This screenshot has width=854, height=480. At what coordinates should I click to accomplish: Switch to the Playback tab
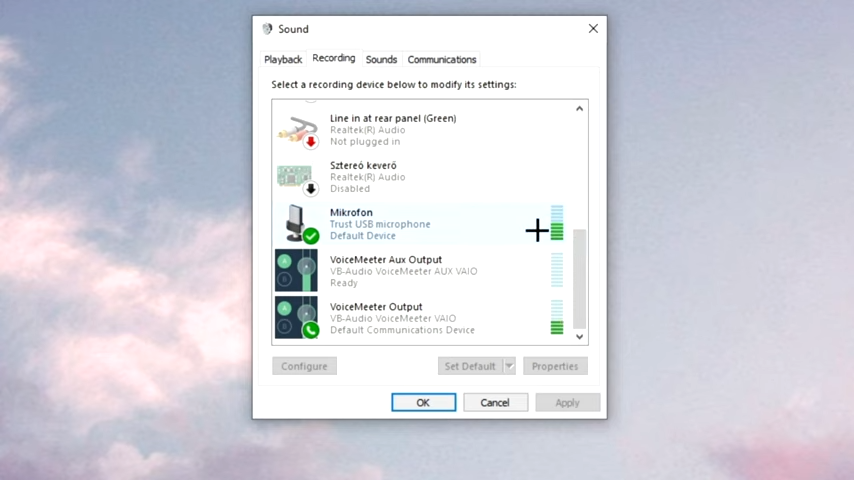tap(283, 59)
